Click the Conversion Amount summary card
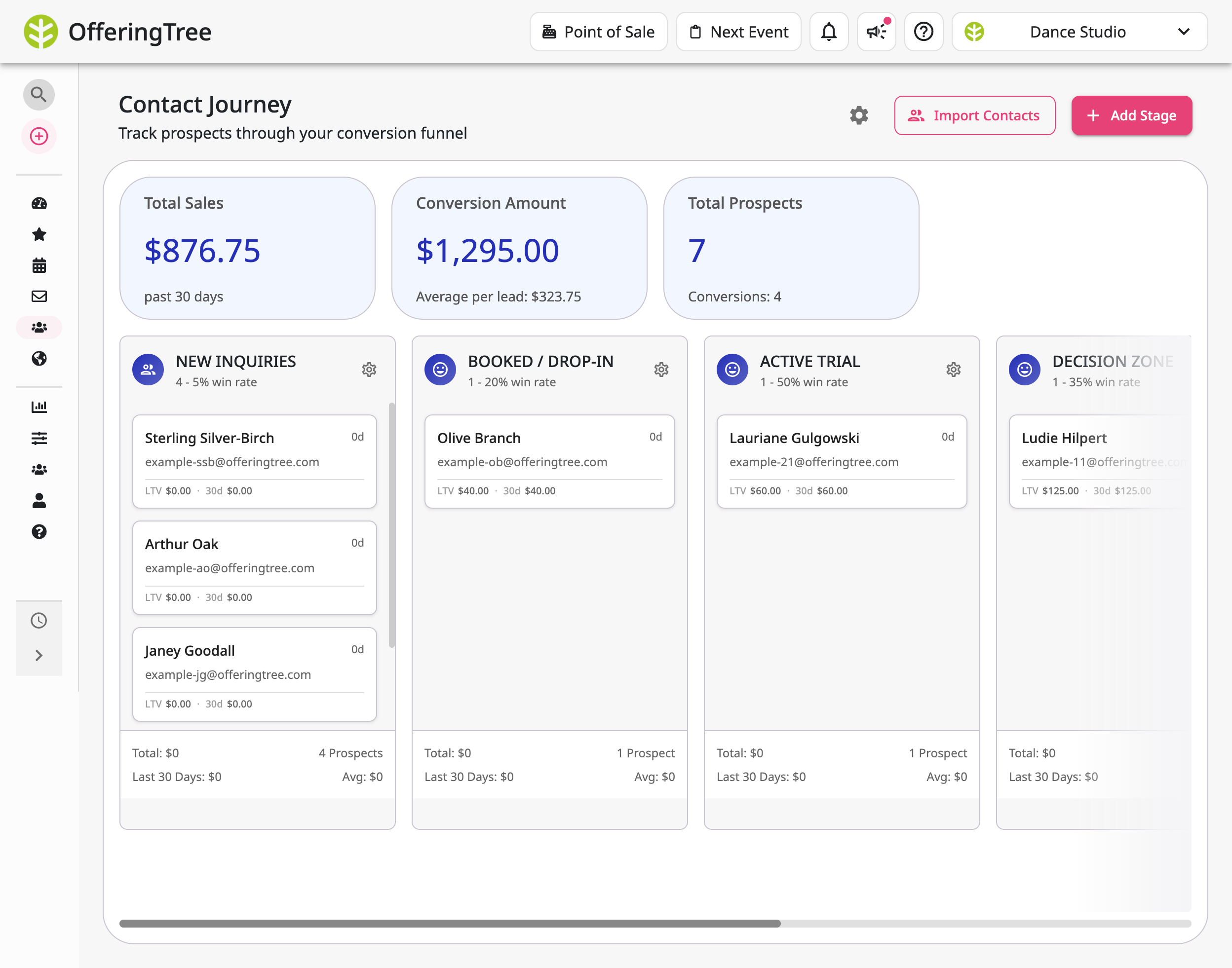 point(519,248)
